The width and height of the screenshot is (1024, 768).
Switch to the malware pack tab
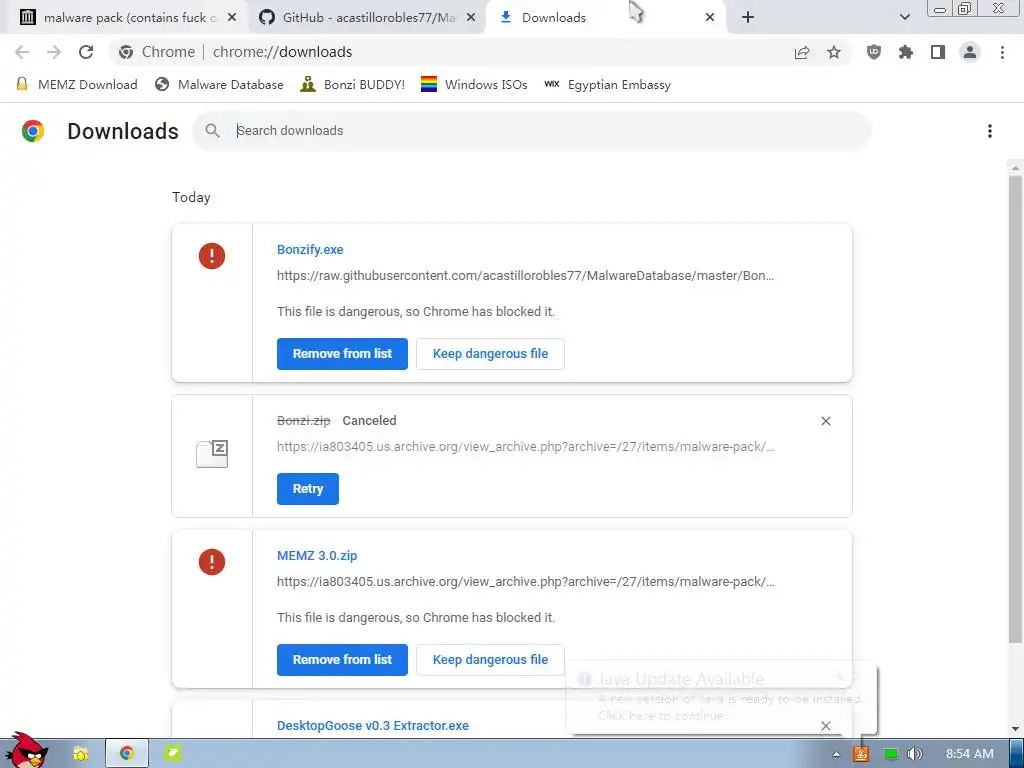125,18
